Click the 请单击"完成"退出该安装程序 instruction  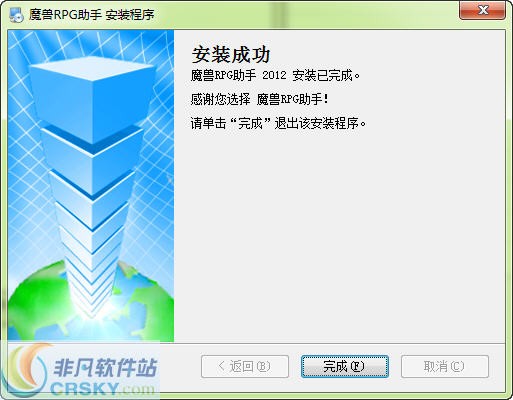coord(278,123)
